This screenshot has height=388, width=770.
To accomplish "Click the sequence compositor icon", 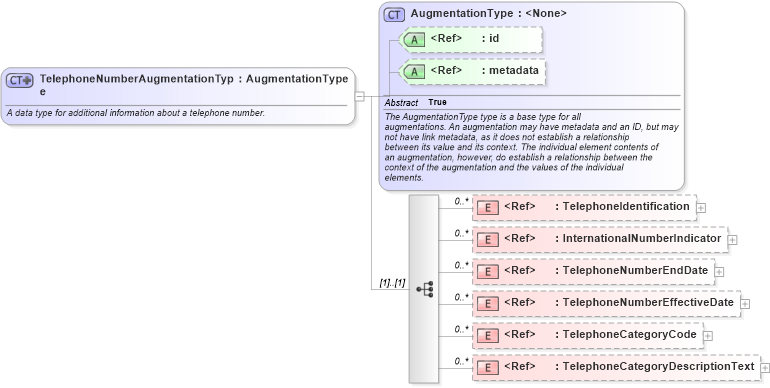I will (425, 289).
